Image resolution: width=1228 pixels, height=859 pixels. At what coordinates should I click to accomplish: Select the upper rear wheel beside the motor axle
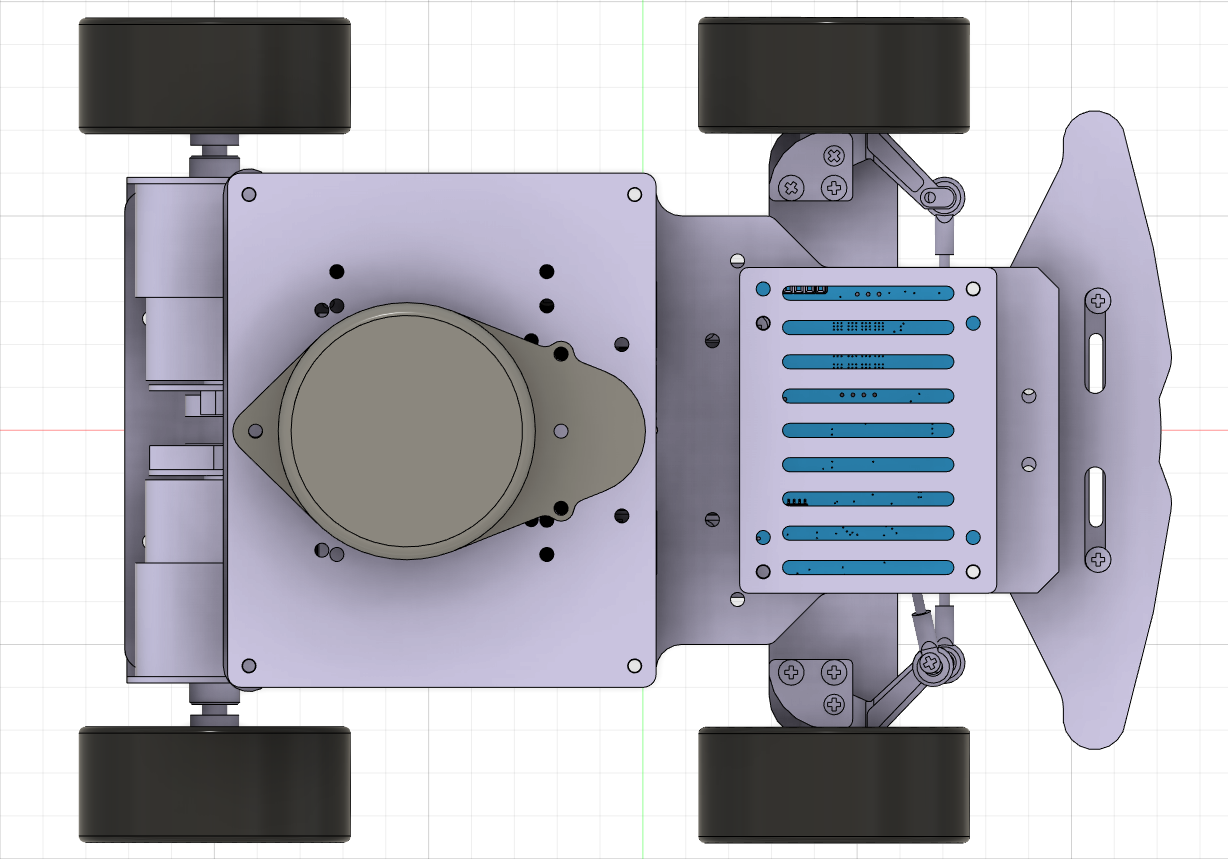(x=215, y=75)
